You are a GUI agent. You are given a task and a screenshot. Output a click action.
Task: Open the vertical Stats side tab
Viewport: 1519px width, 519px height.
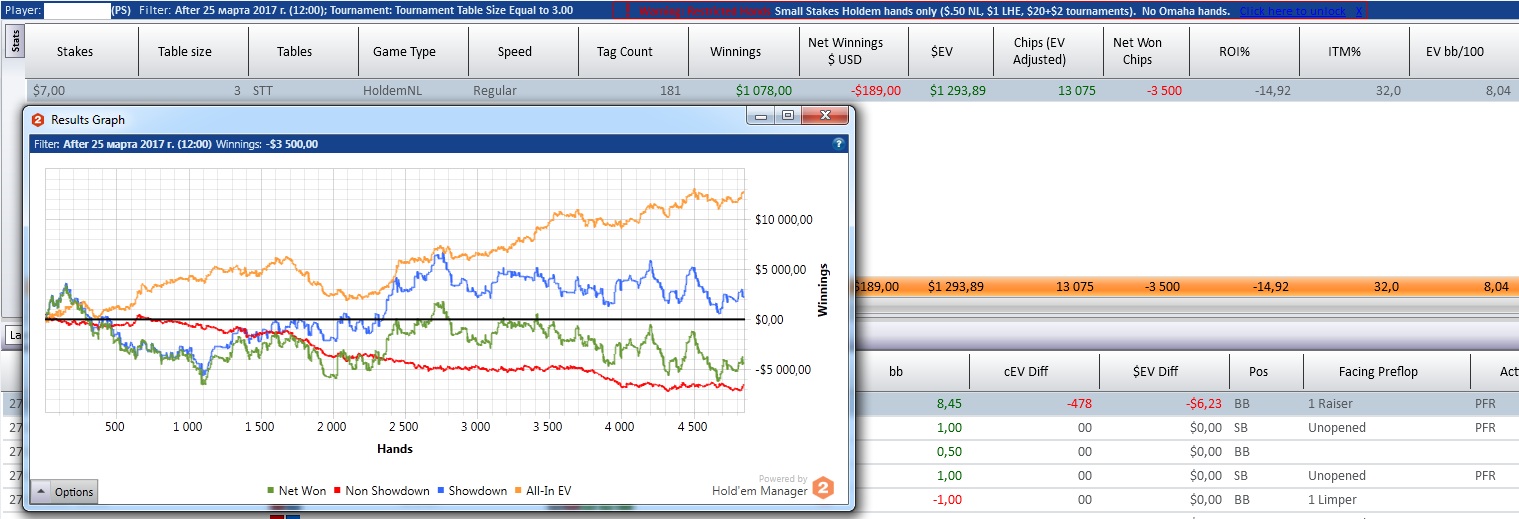tap(14, 42)
